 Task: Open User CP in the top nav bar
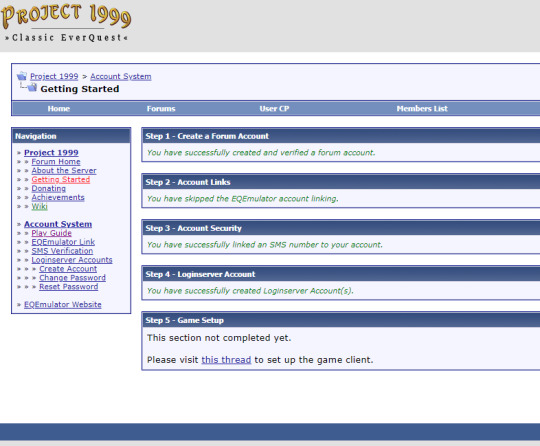click(274, 108)
